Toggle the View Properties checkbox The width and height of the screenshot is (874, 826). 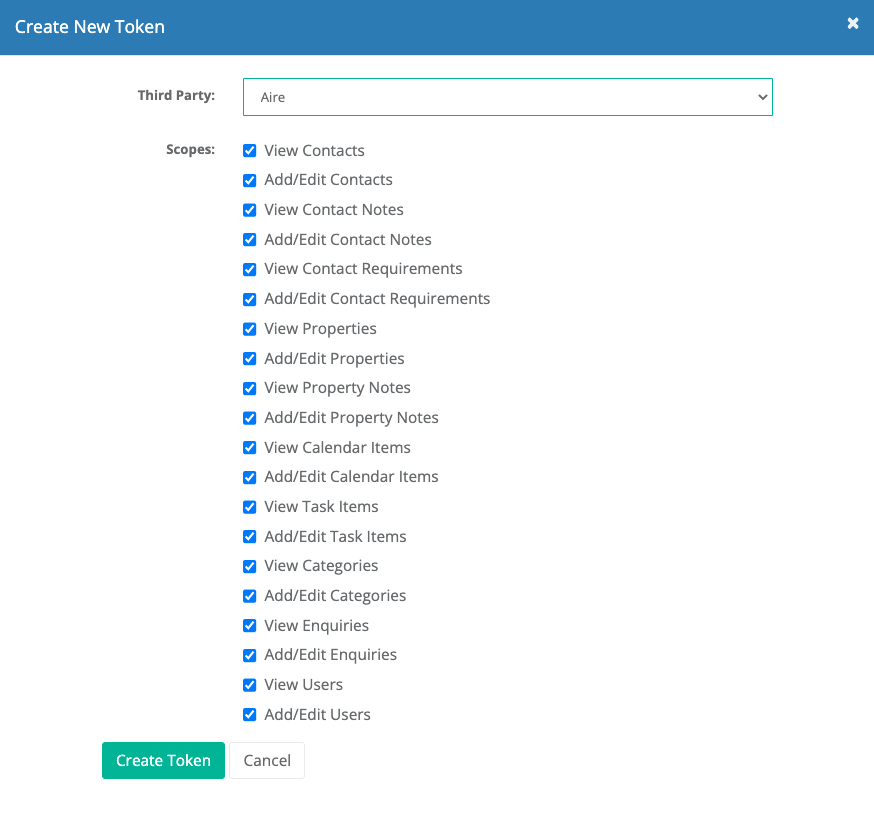pos(250,329)
